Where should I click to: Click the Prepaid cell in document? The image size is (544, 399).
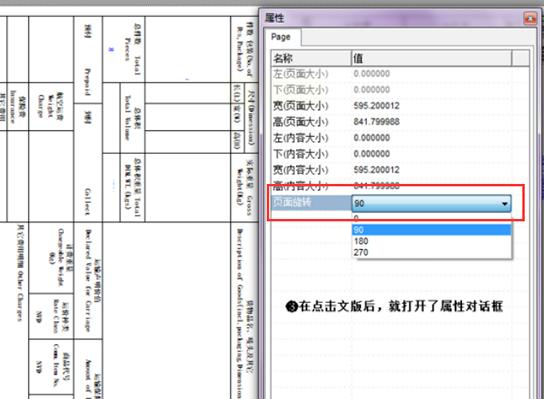(x=87, y=82)
